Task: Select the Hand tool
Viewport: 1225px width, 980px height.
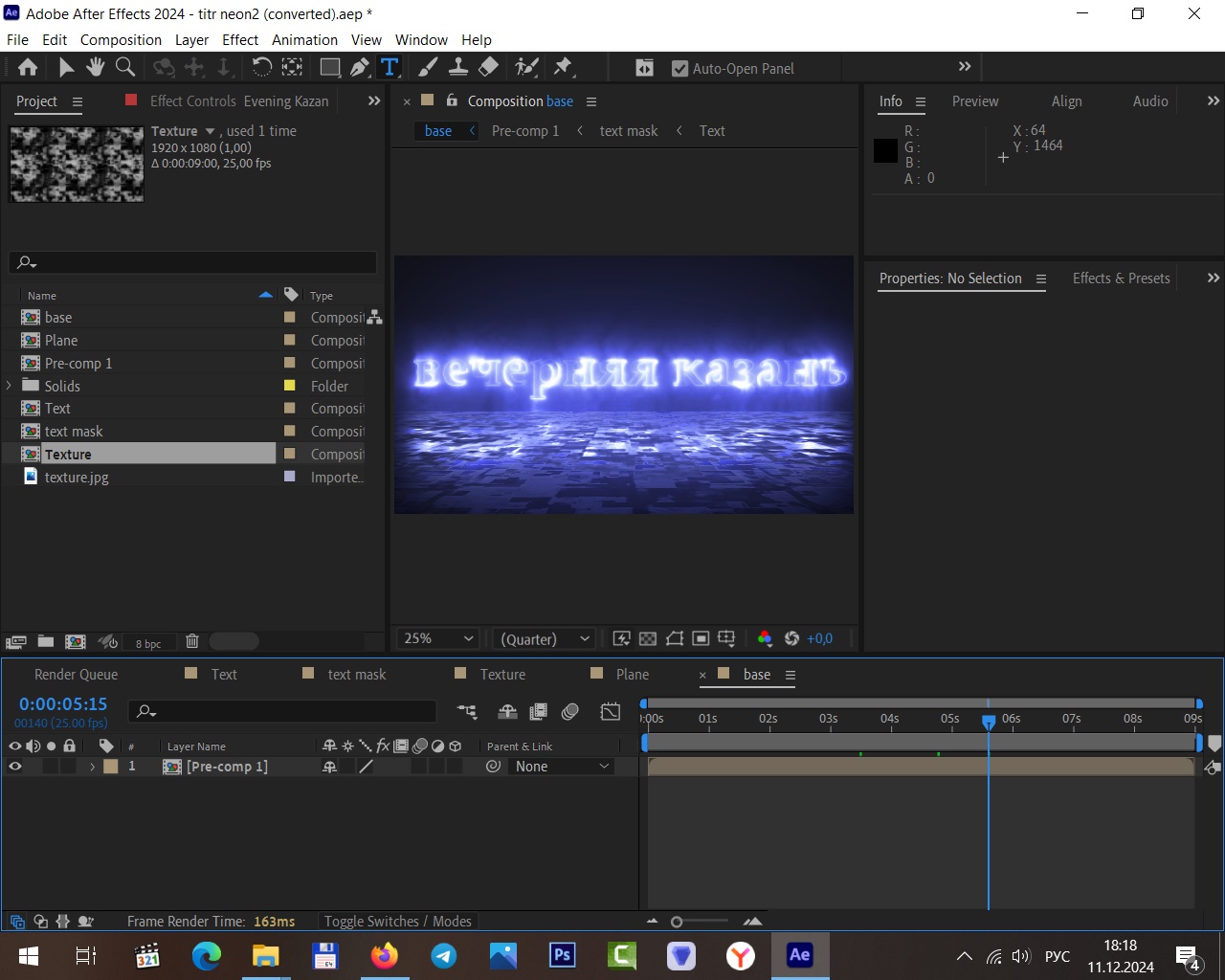Action: (x=95, y=67)
